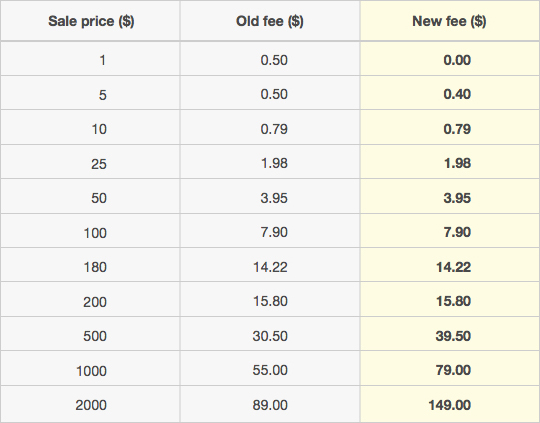
Task: Click the new fee value 79.00
Action: pyautogui.click(x=453, y=370)
